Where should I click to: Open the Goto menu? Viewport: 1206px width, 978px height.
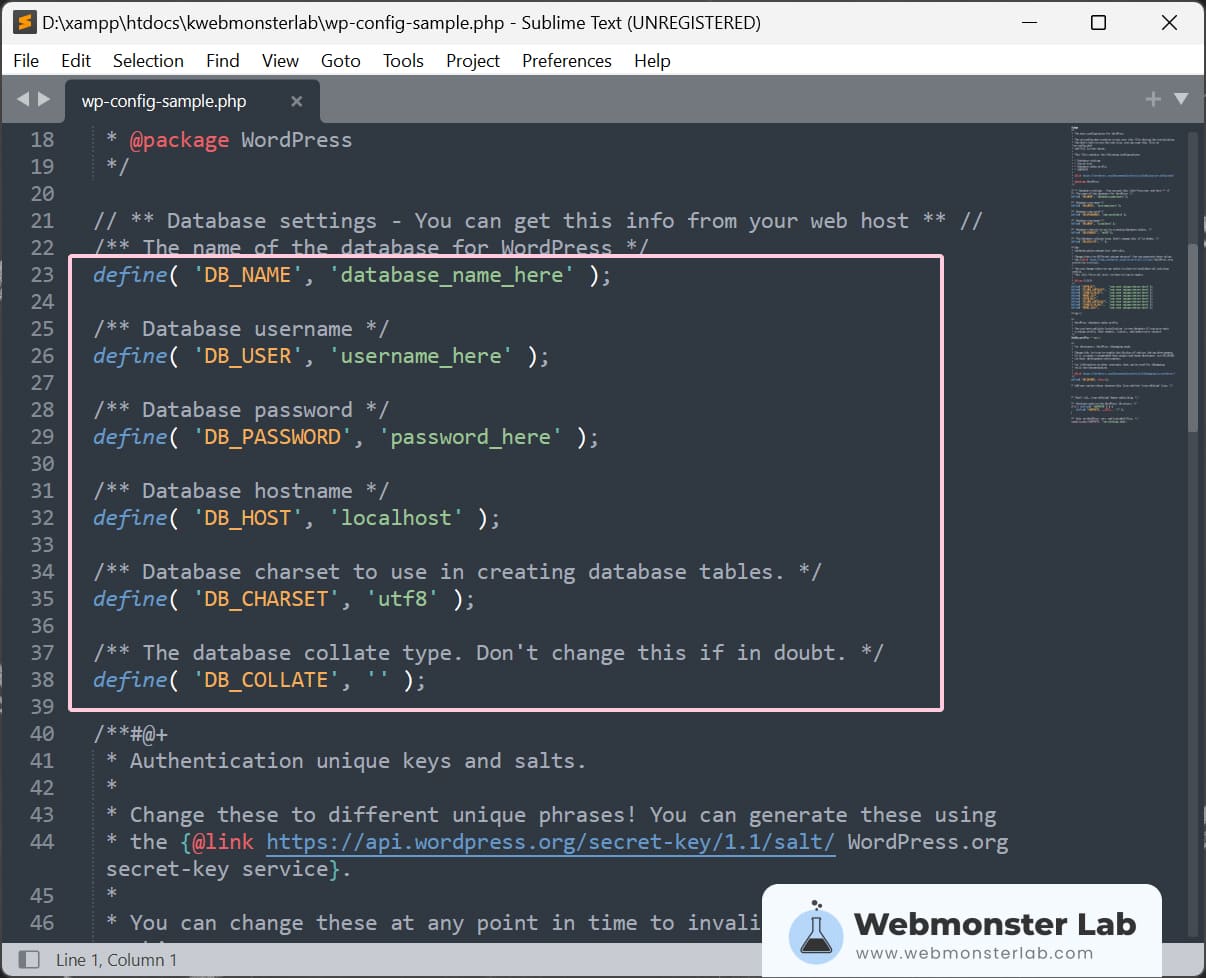click(x=340, y=61)
